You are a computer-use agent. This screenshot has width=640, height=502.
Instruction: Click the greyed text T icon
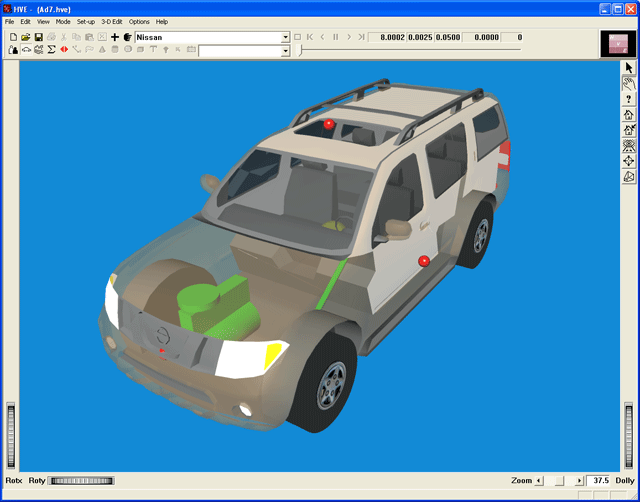pos(153,50)
